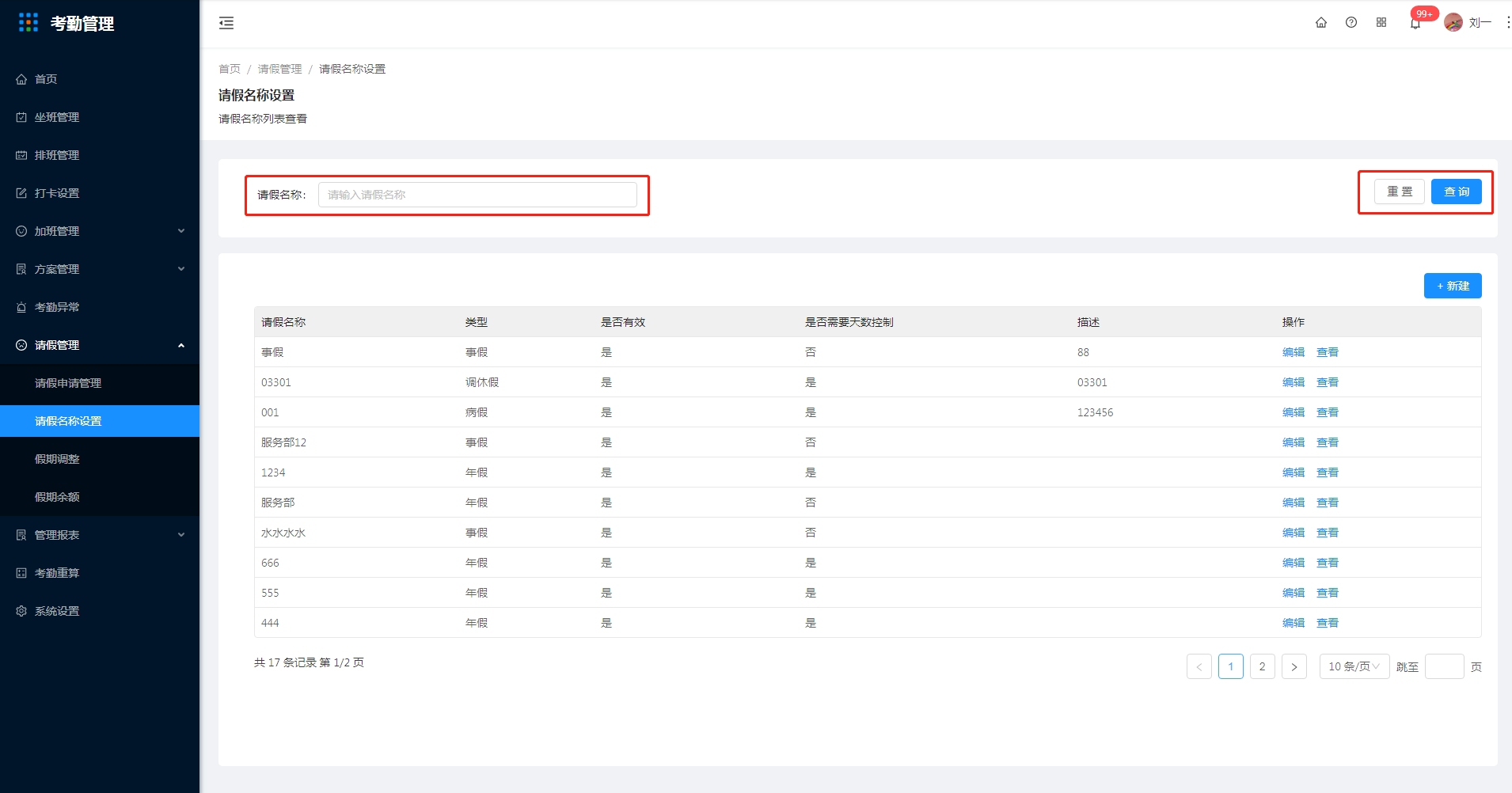Collapse the sidebar with the menu-fold icon

(226, 23)
